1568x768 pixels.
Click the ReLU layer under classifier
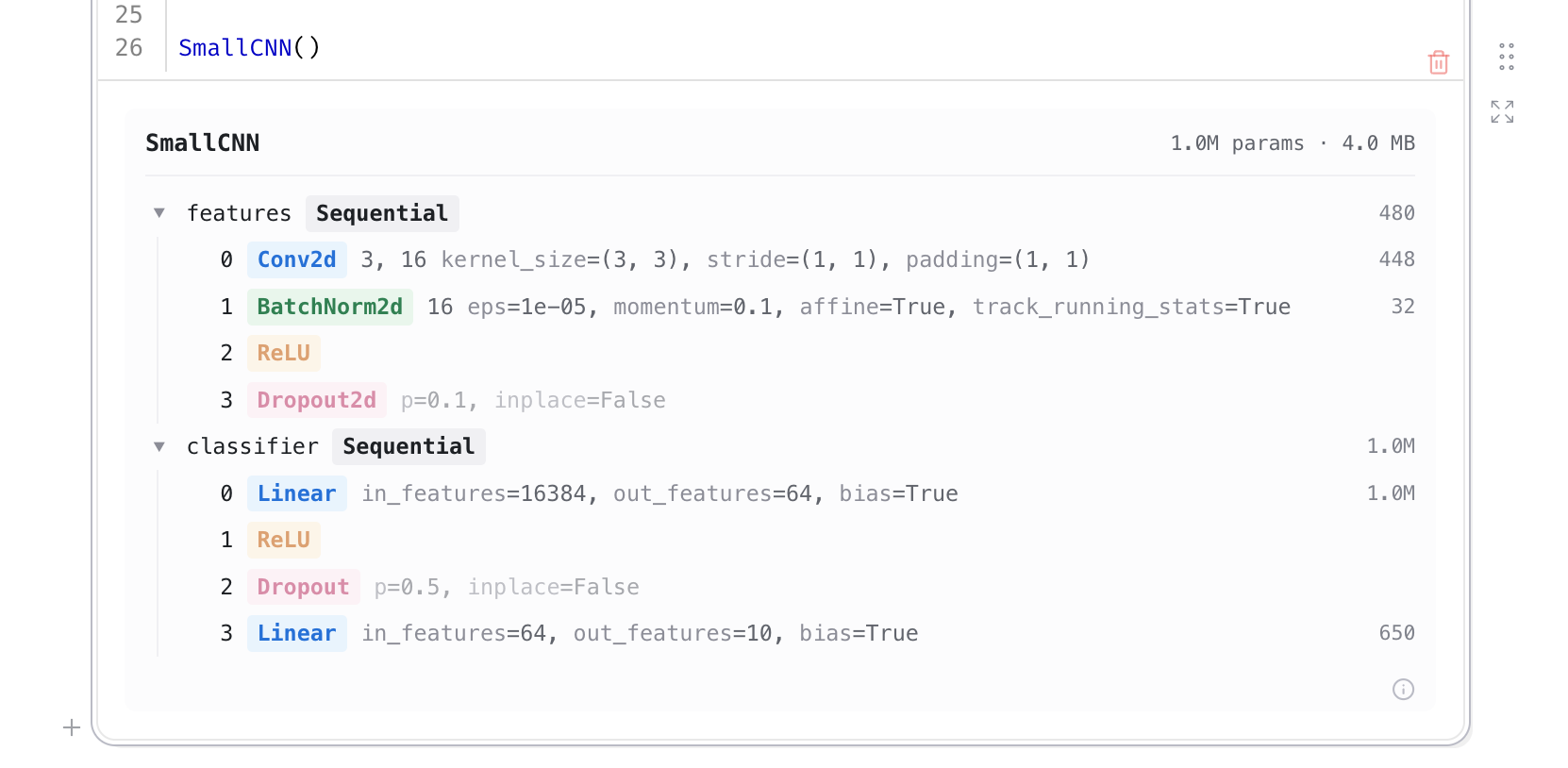(283, 540)
